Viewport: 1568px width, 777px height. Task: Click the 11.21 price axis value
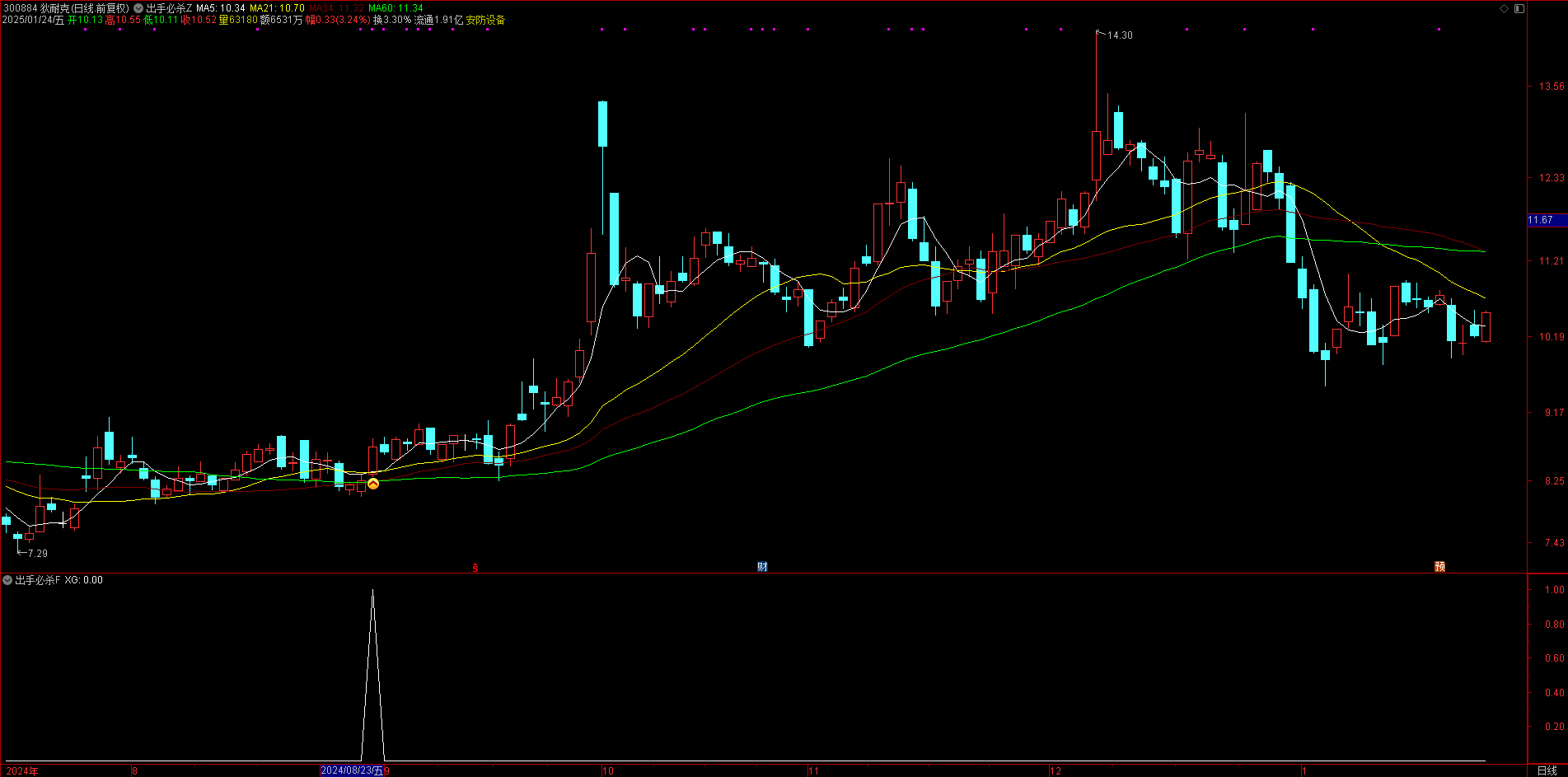[x=1552, y=261]
